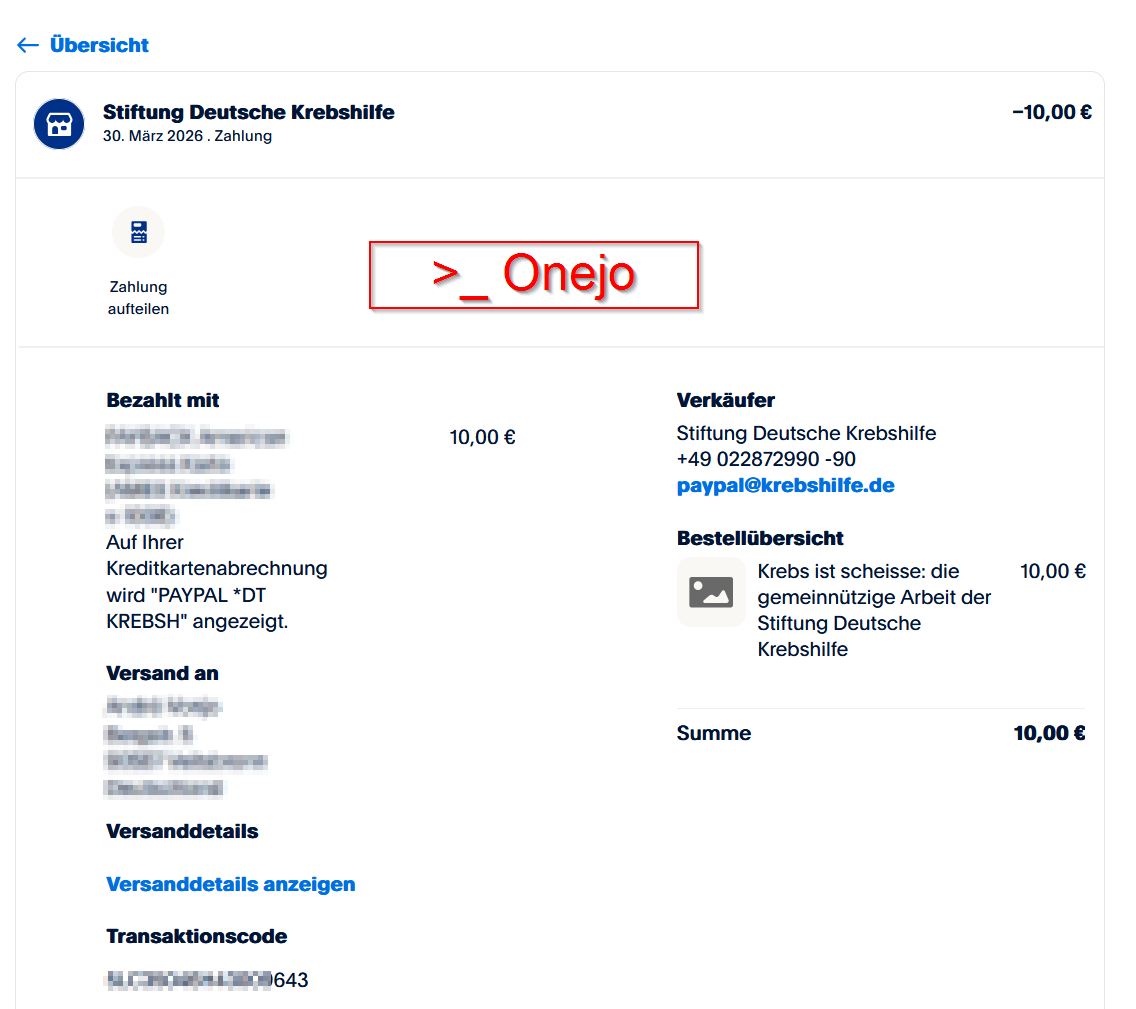Screen dimensions: 1136x1009
Task: Click the −10,00 € amount in header
Action: 1051,112
